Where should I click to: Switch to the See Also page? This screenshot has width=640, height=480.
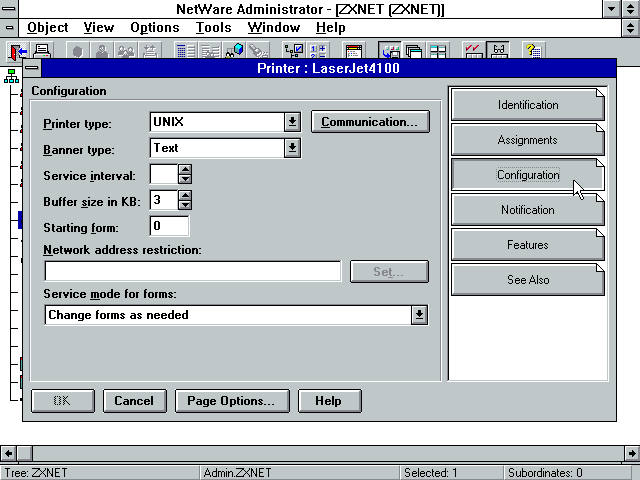[528, 280]
